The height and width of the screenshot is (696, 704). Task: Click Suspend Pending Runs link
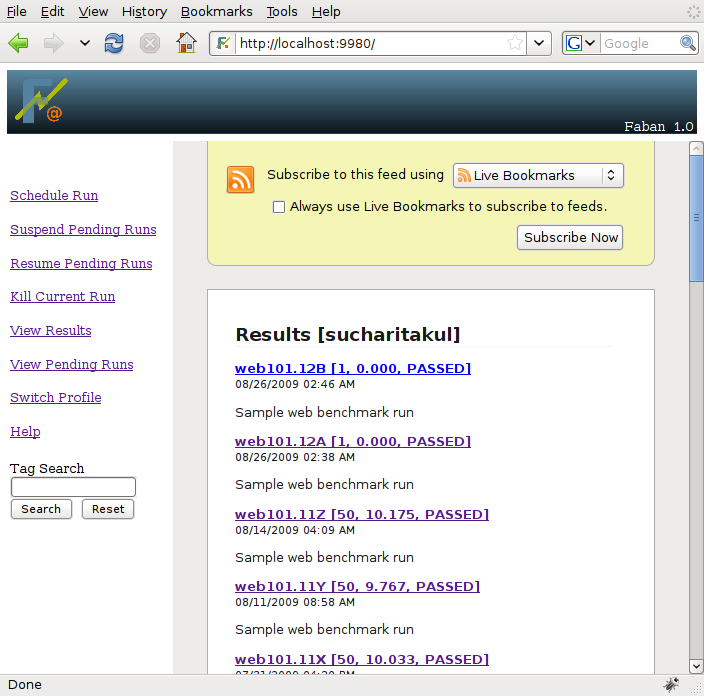point(83,229)
